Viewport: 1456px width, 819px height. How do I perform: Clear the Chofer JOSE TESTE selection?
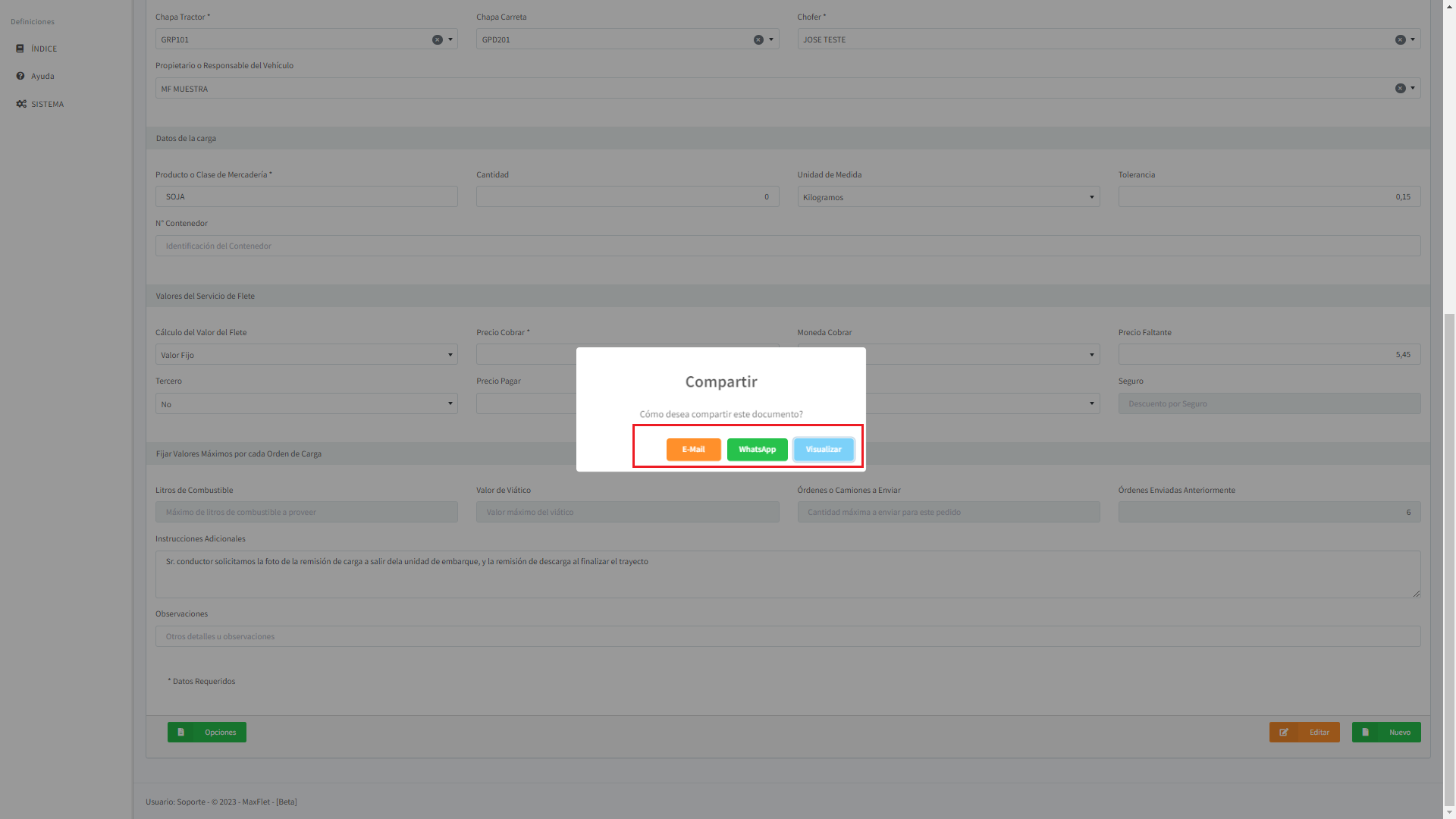1400,39
